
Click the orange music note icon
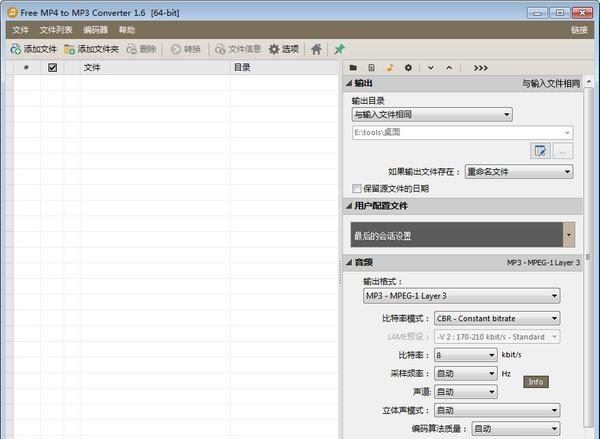pos(390,68)
